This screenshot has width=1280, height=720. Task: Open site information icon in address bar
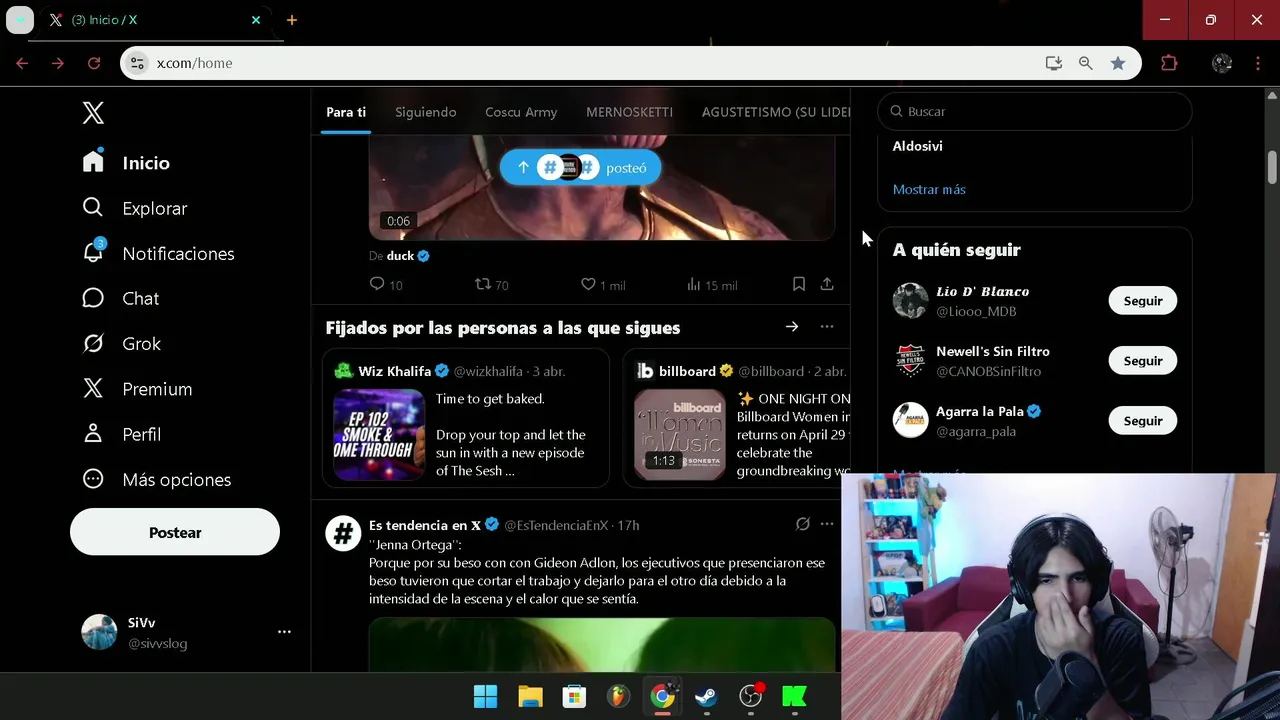point(138,63)
